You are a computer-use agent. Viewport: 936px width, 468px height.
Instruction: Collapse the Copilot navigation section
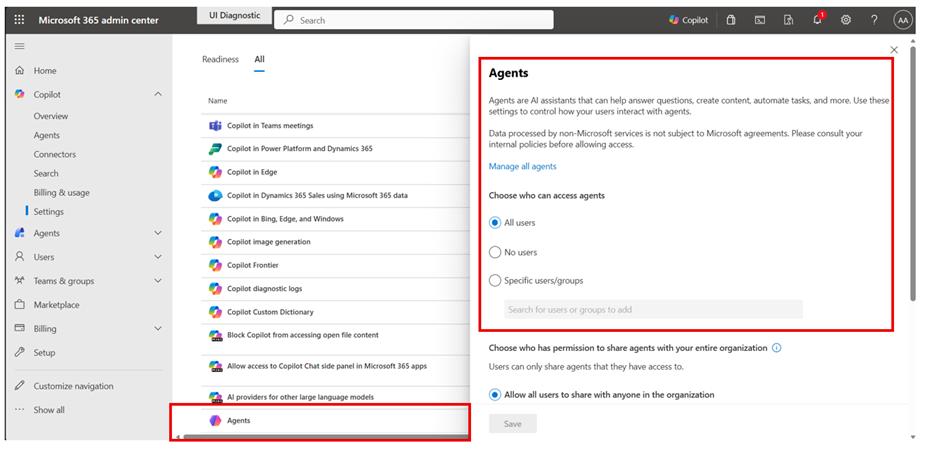click(158, 94)
